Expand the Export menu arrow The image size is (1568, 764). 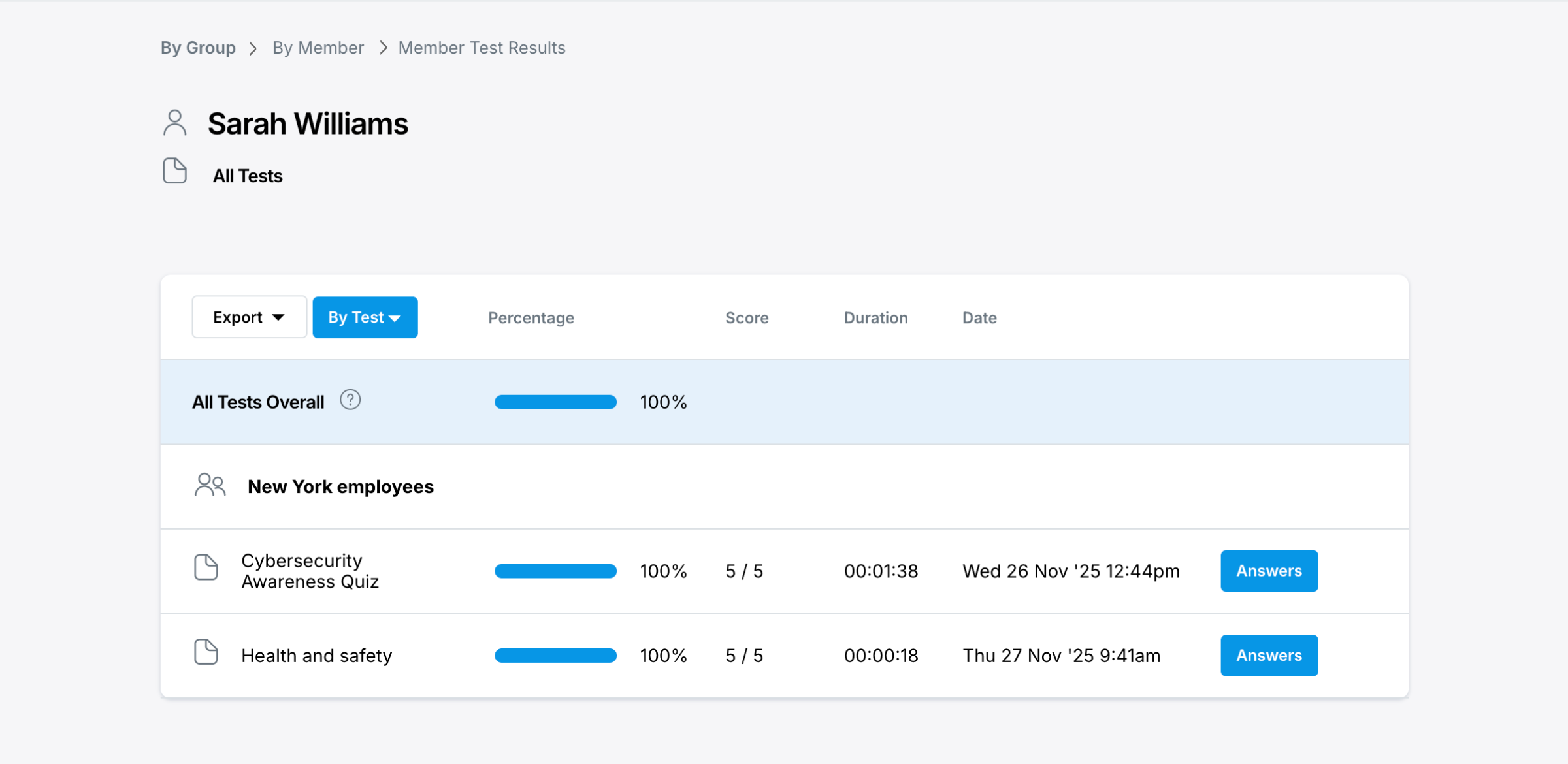pyautogui.click(x=280, y=317)
